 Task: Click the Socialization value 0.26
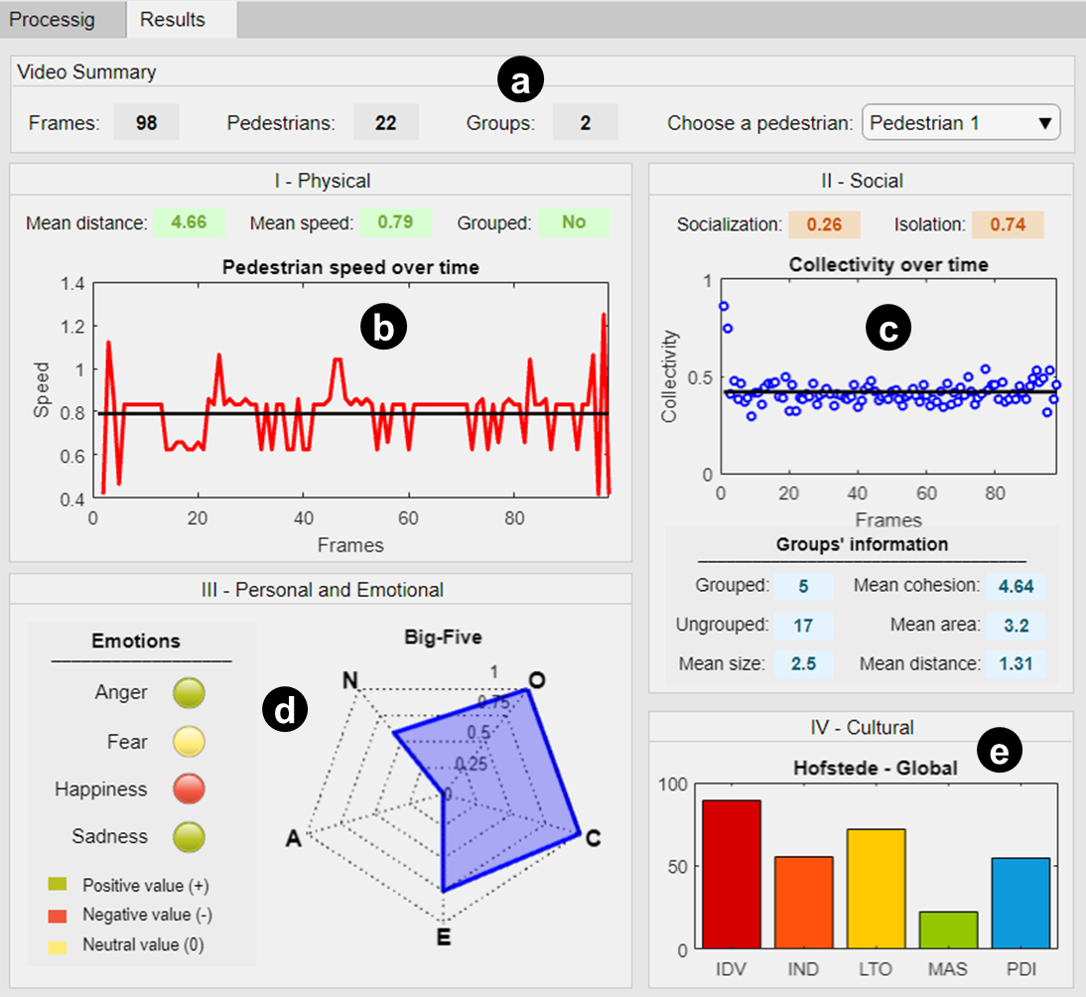(x=824, y=224)
